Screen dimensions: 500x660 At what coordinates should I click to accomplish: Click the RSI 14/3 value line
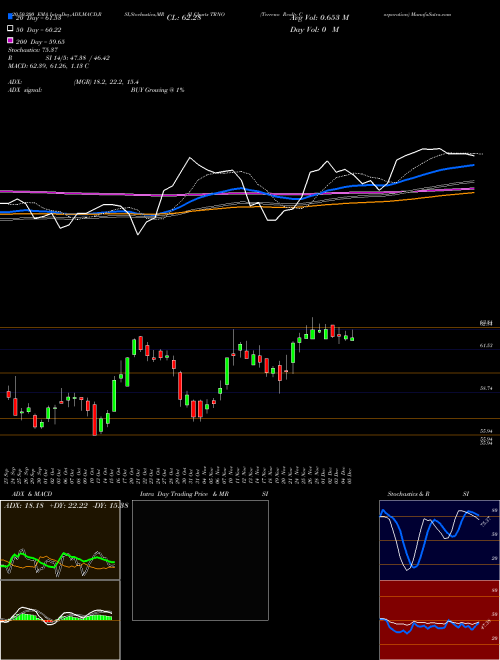tap(59, 58)
